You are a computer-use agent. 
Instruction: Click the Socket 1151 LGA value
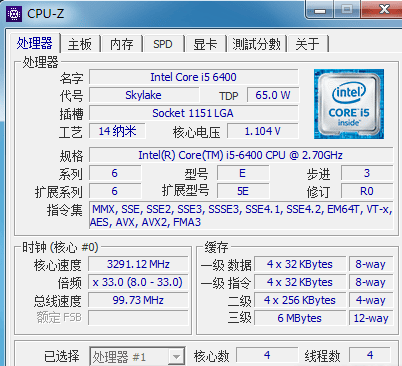[x=194, y=113]
